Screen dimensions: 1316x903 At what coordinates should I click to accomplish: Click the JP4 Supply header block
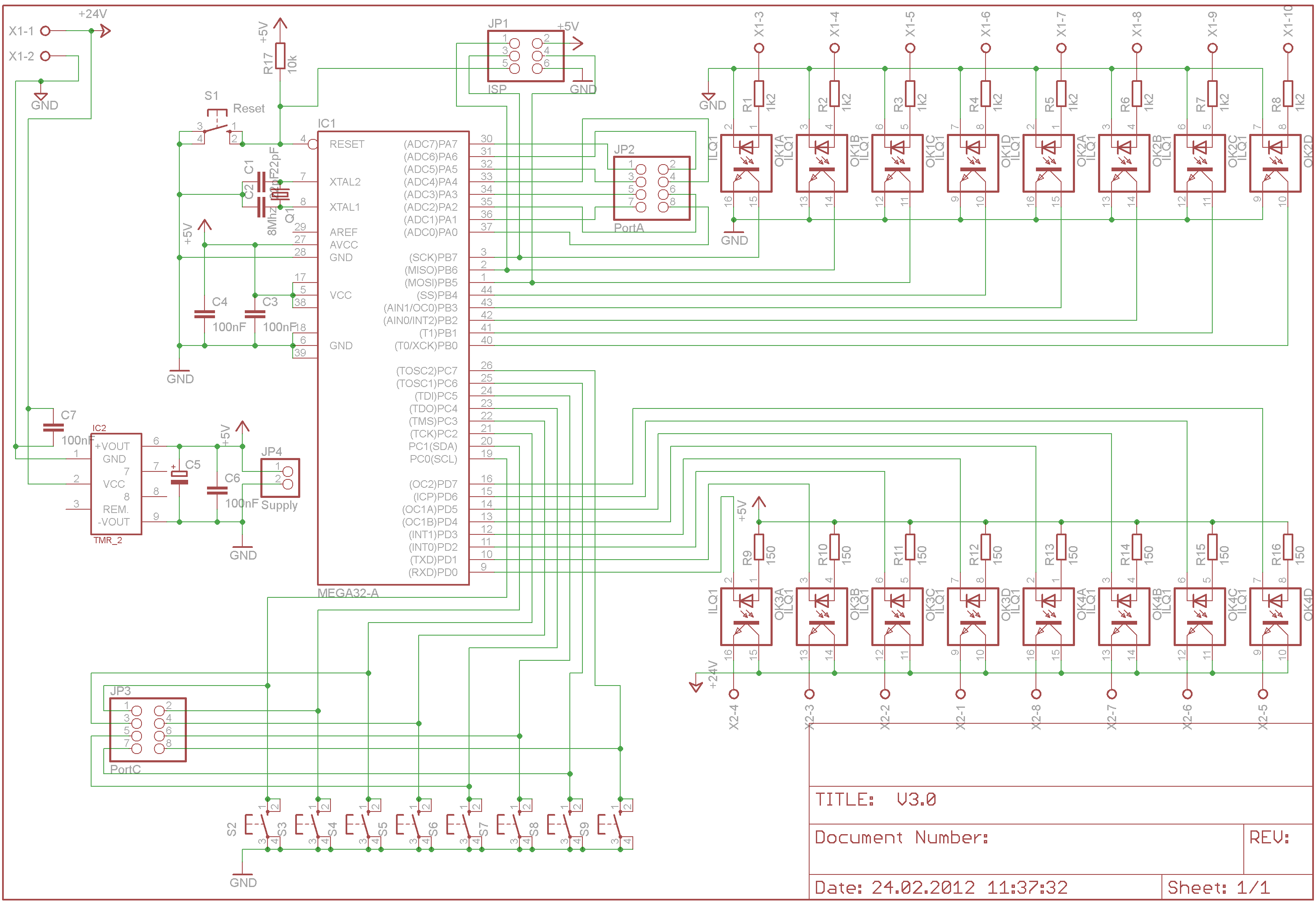[x=281, y=478]
